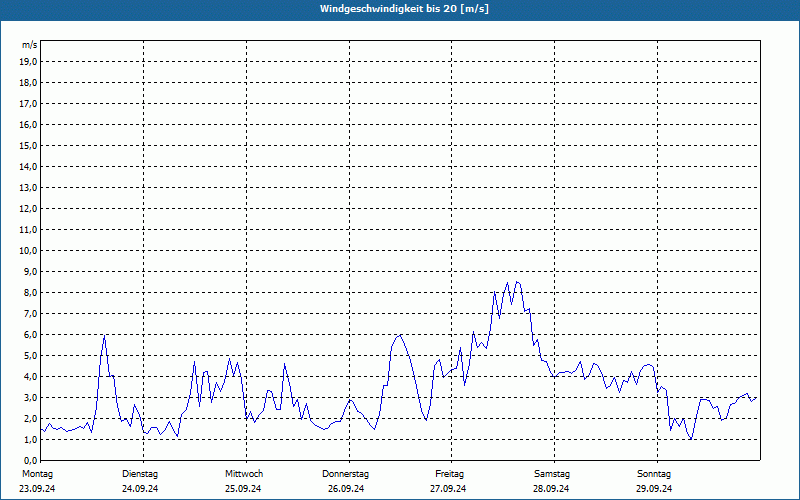This screenshot has width=800, height=500.
Task: Select the '12,0' y-axis value
Action: click(x=29, y=208)
